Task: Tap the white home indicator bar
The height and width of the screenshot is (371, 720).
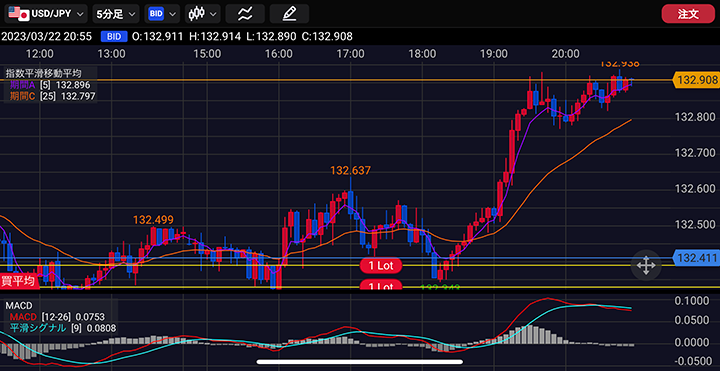Action: [x=360, y=362]
